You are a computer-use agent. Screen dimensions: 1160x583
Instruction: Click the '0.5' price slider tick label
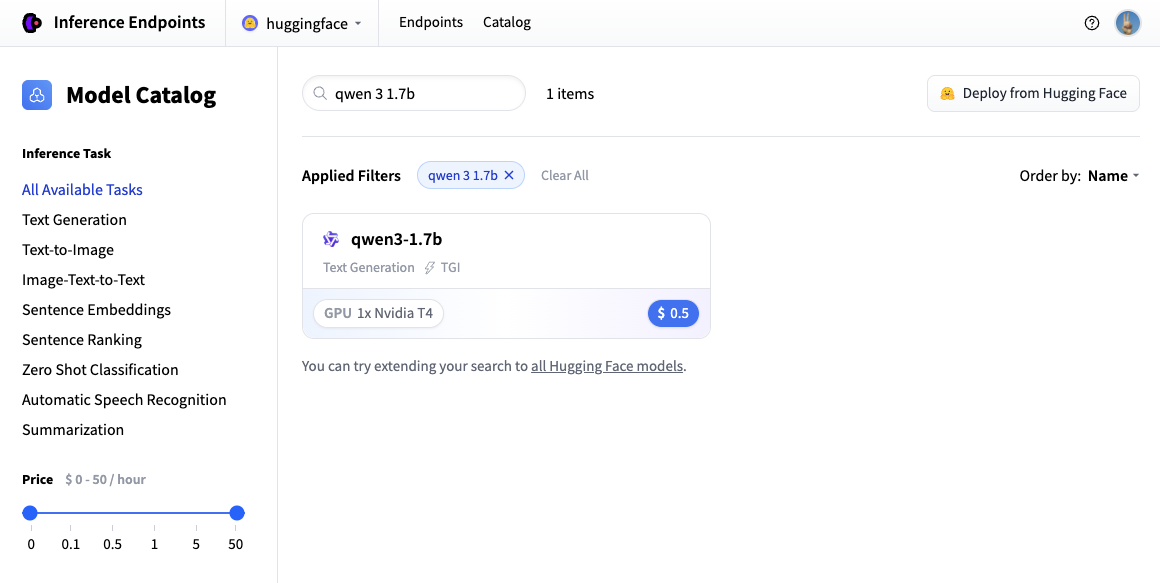[x=112, y=544]
